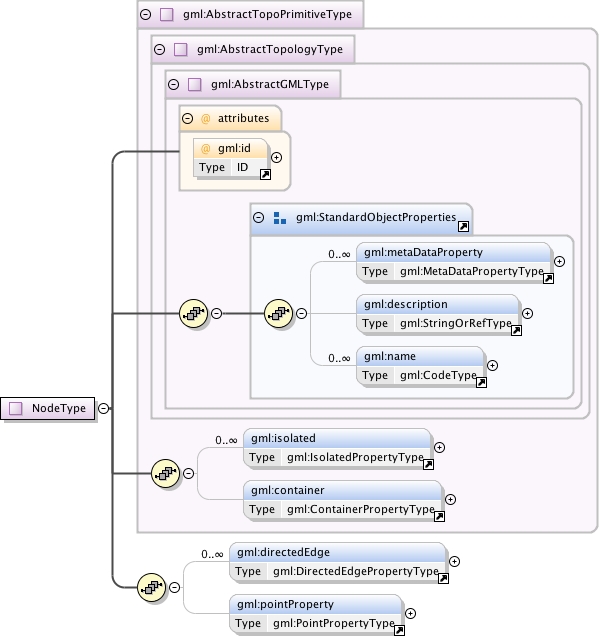Select the attributes header label

coord(243,118)
